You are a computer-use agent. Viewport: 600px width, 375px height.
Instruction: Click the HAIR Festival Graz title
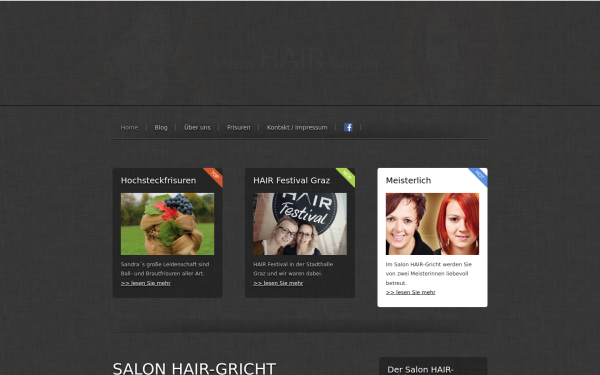coord(292,180)
